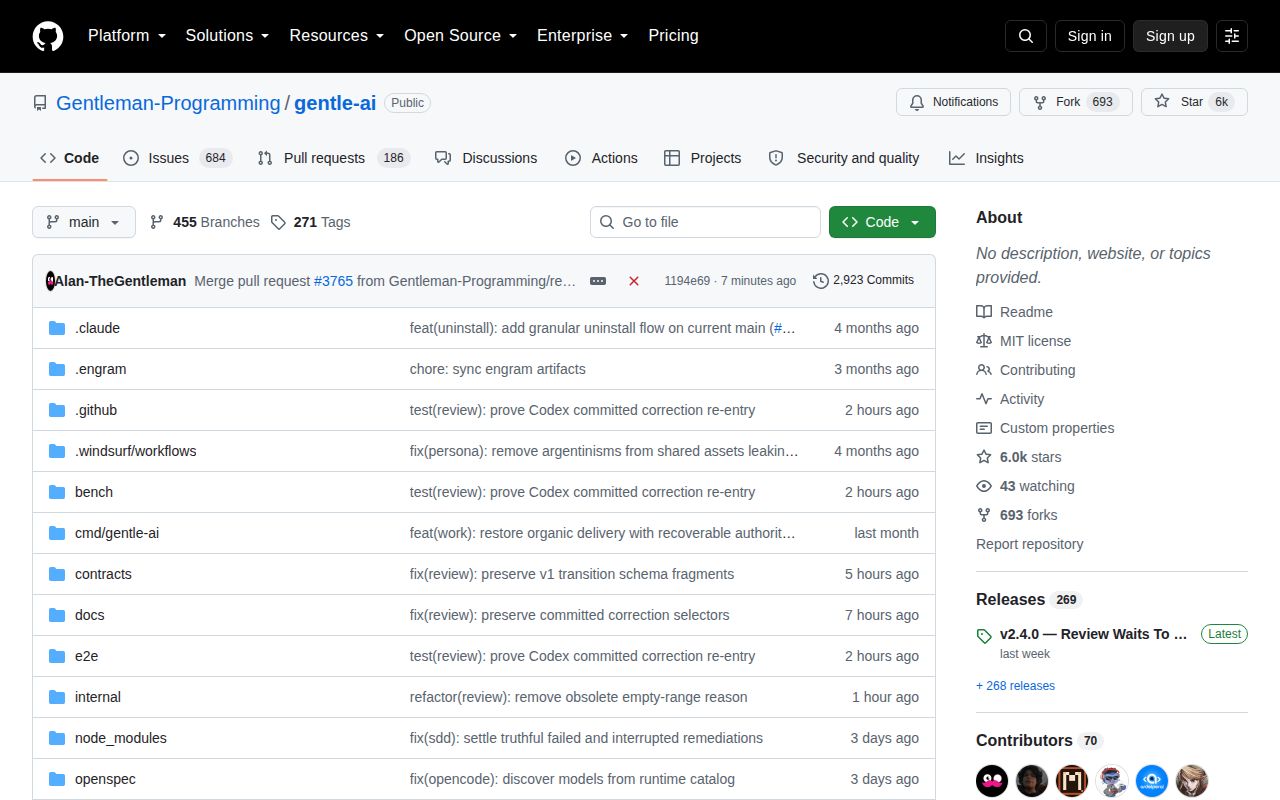Click the failed checks red X icon
This screenshot has height=800, width=1280.
point(634,281)
